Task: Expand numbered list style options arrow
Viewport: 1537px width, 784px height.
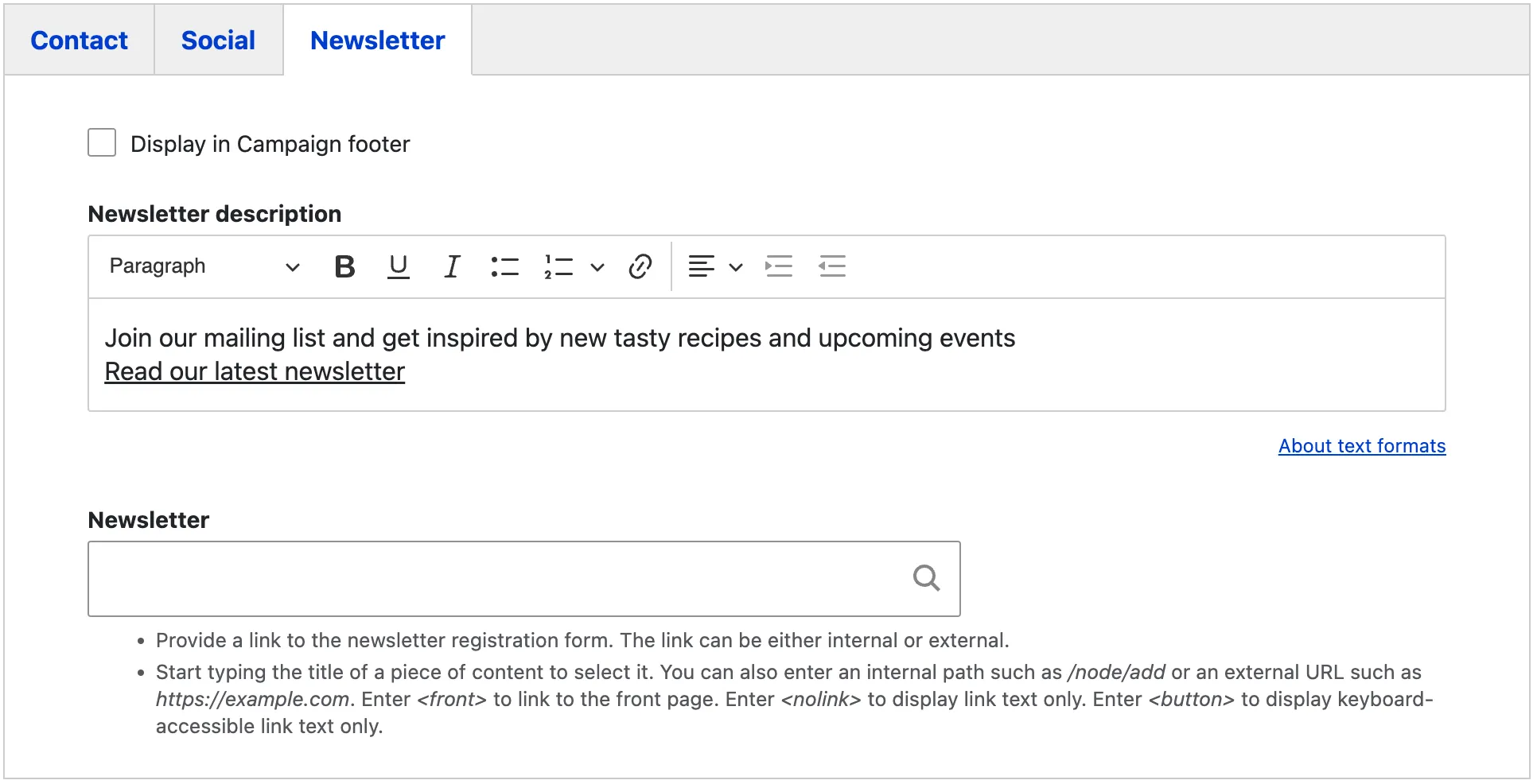Action: click(597, 267)
